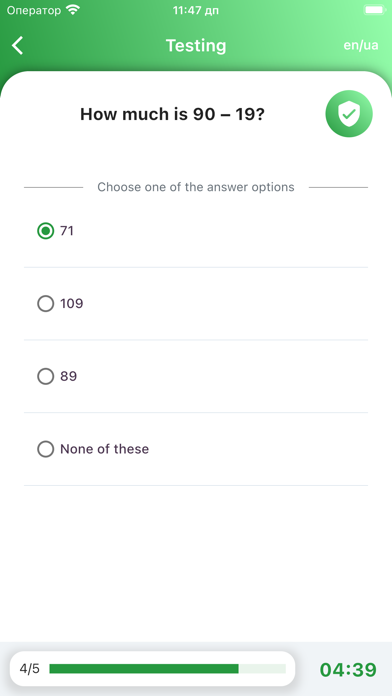
Task: Tap the green shield checkmark icon
Action: (349, 114)
